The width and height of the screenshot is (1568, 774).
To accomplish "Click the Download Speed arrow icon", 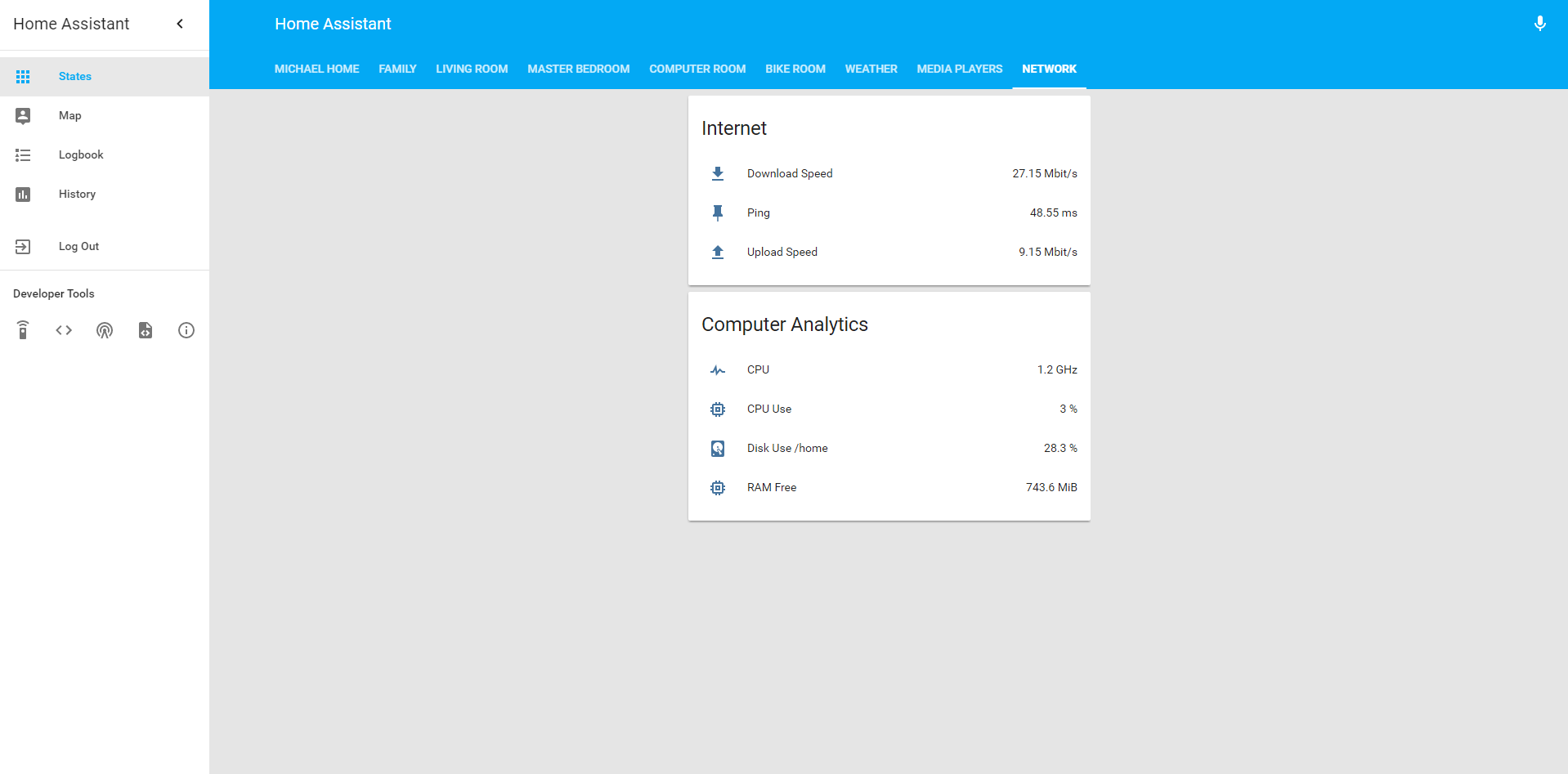I will coord(718,173).
